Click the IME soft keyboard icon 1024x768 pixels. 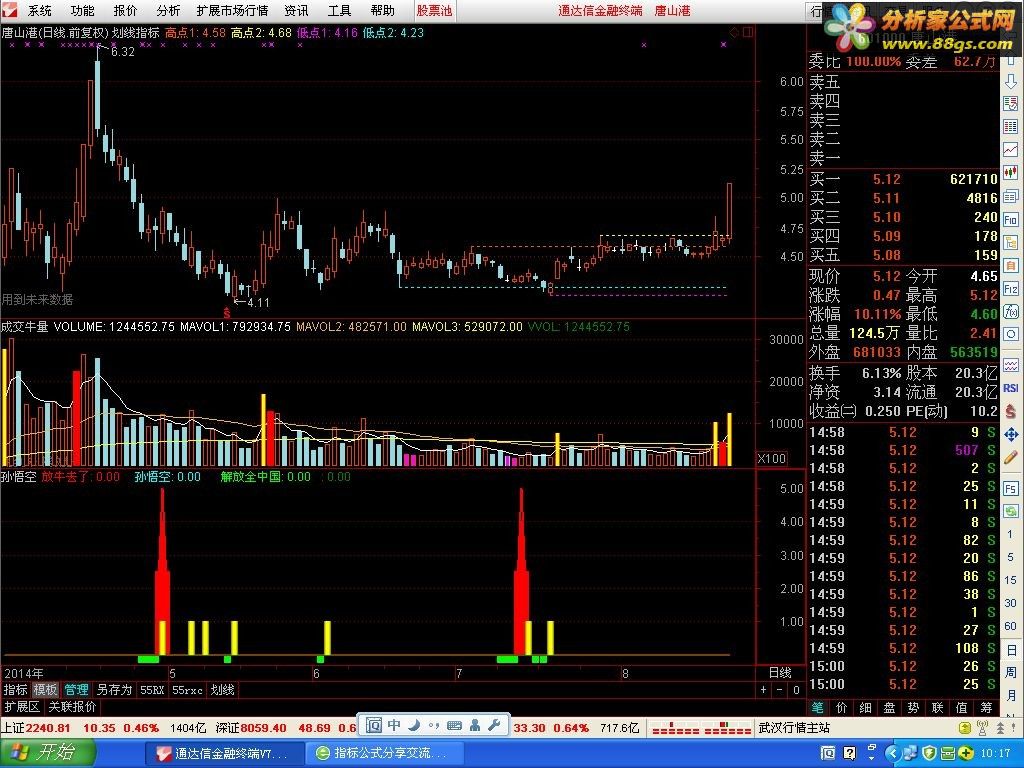[x=455, y=725]
